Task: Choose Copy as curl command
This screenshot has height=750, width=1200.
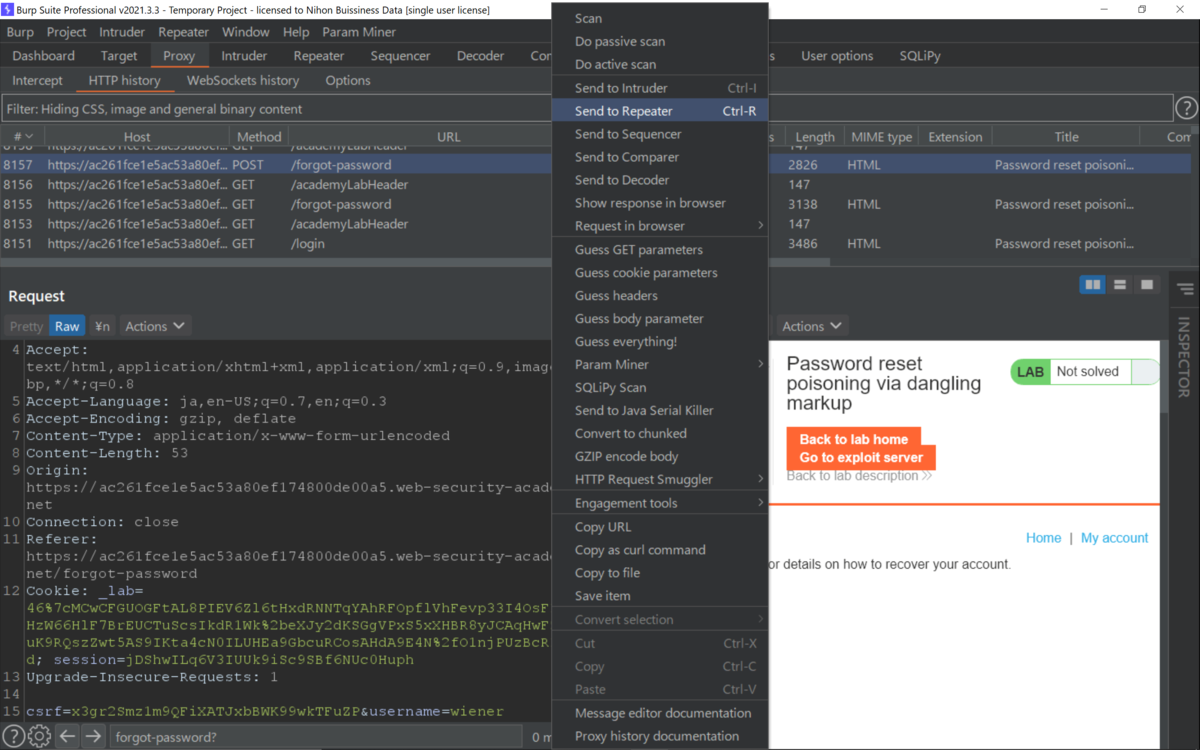Action: pos(660,550)
